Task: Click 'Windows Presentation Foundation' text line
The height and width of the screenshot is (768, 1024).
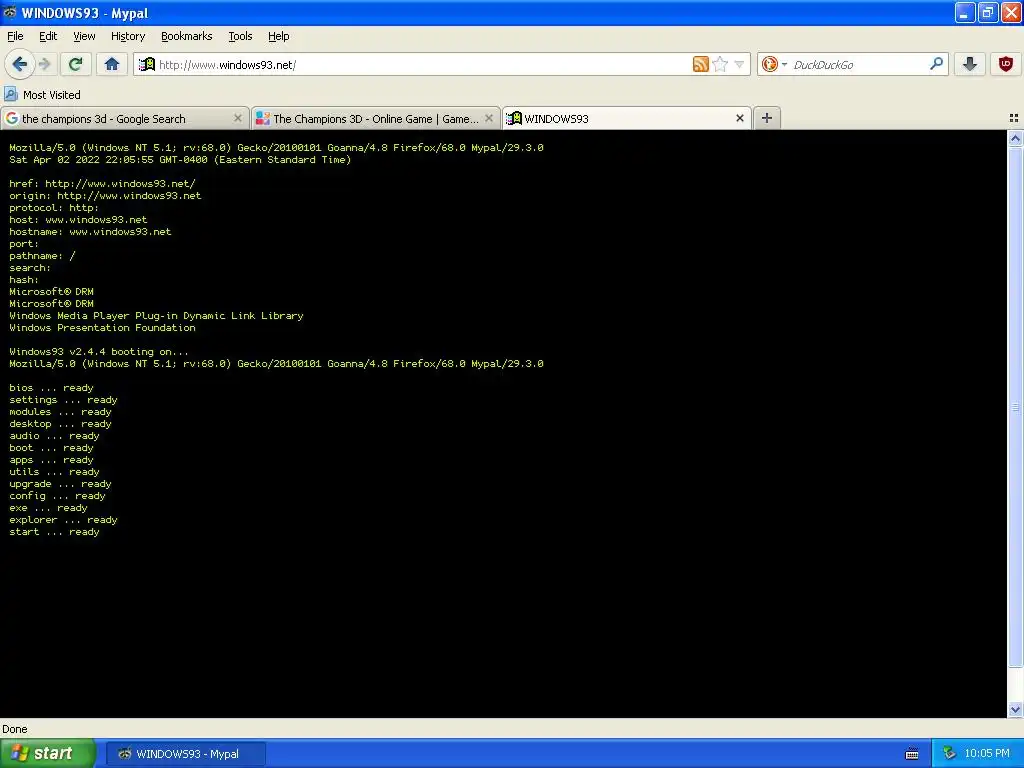Action: click(x=102, y=327)
